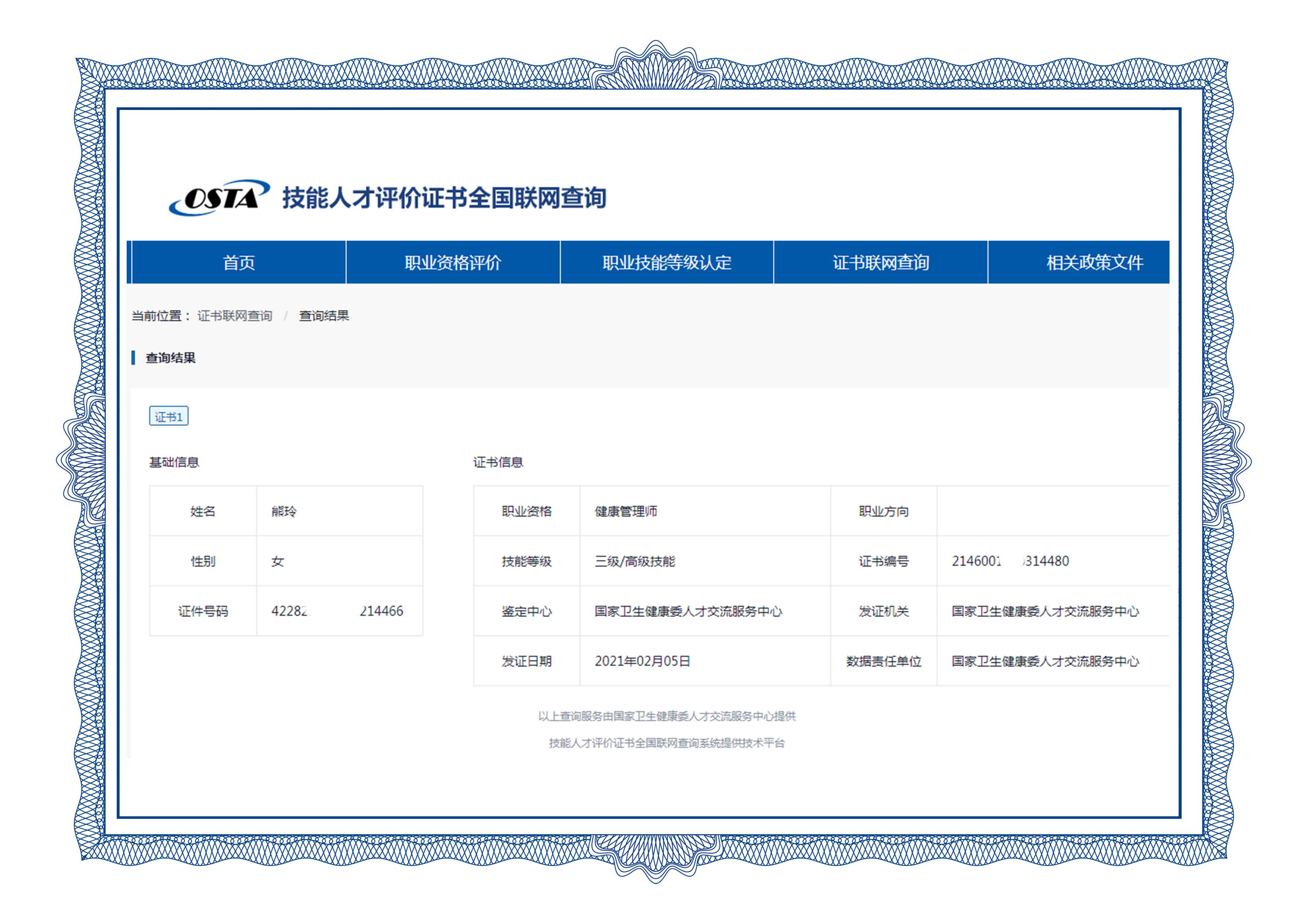Click the 证书联网查询 breadcrumb link

[234, 316]
